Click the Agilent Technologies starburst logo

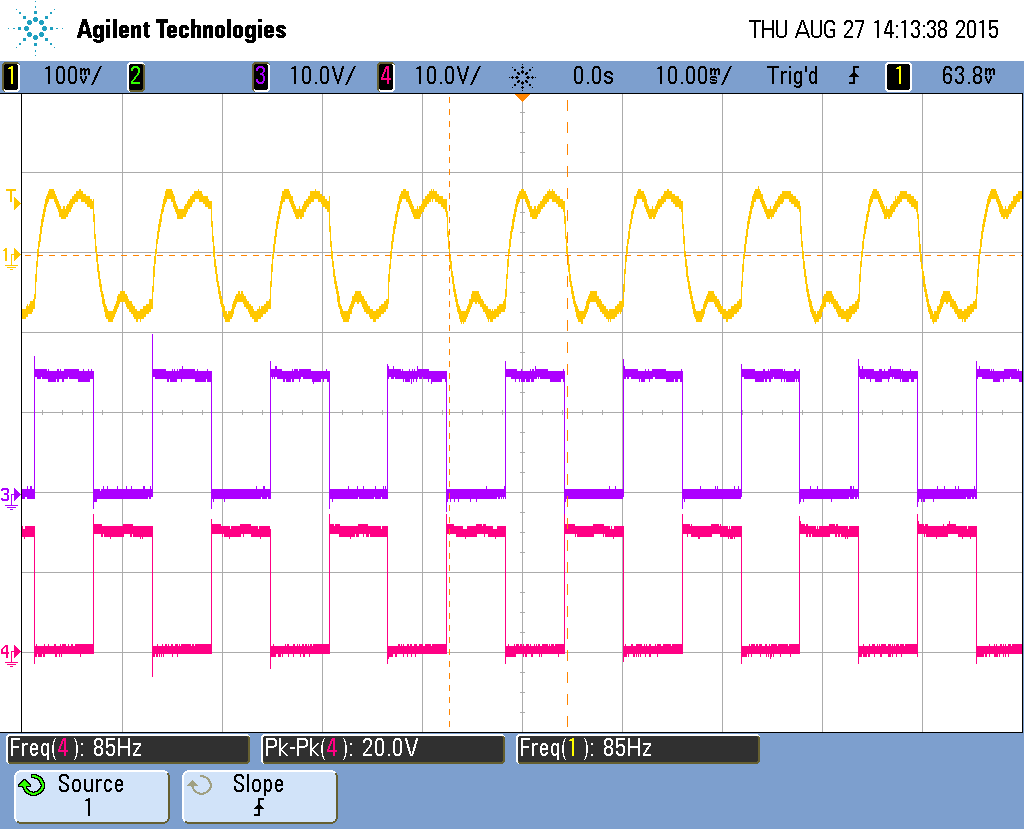pyautogui.click(x=34, y=29)
